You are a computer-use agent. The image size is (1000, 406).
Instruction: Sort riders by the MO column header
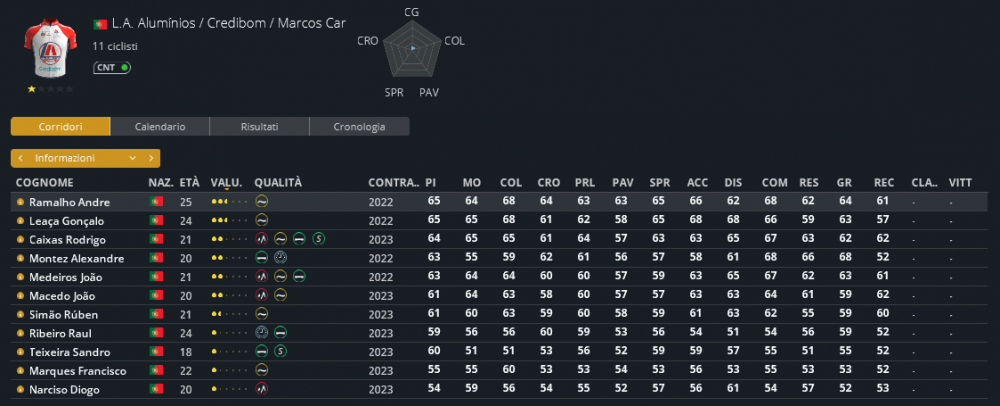[x=472, y=183]
